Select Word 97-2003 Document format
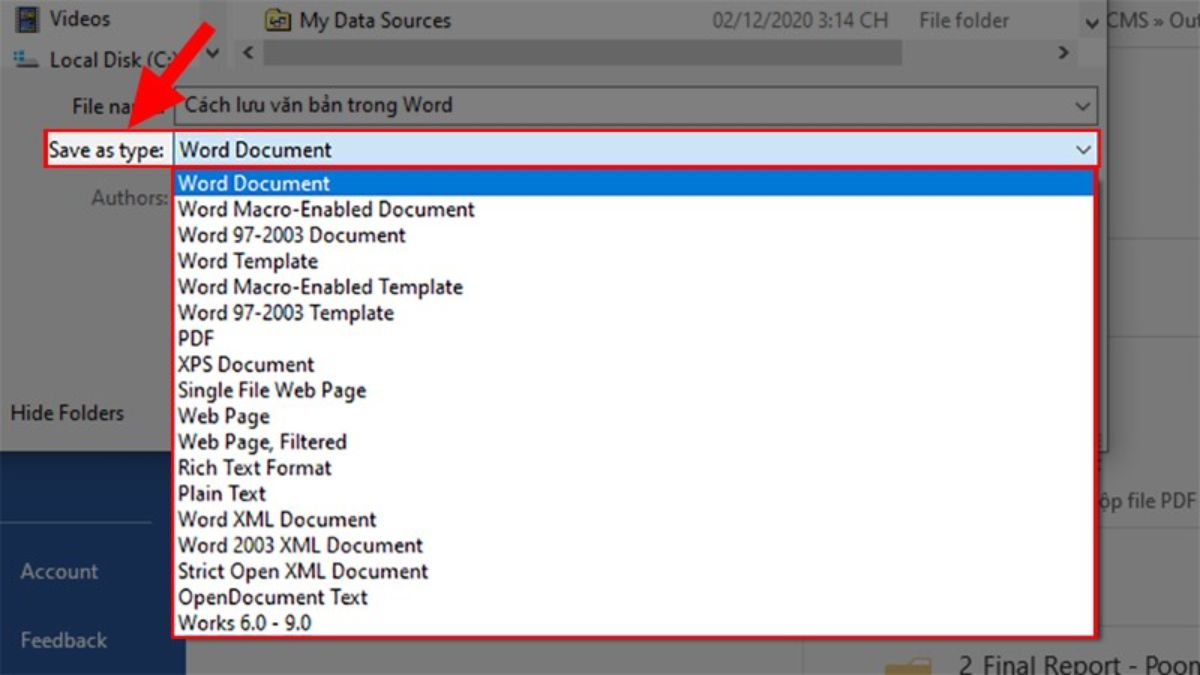 point(292,235)
